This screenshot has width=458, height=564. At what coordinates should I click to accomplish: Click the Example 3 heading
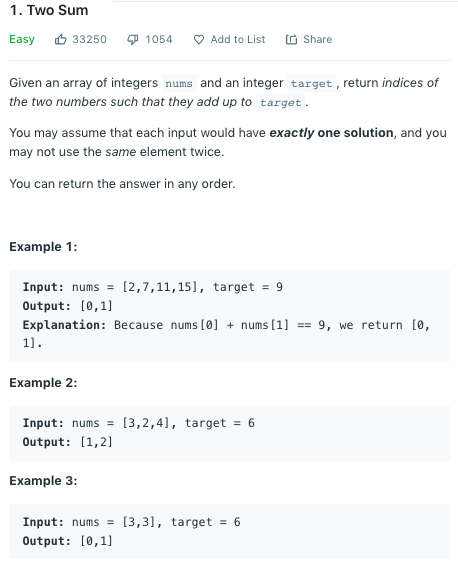point(43,481)
